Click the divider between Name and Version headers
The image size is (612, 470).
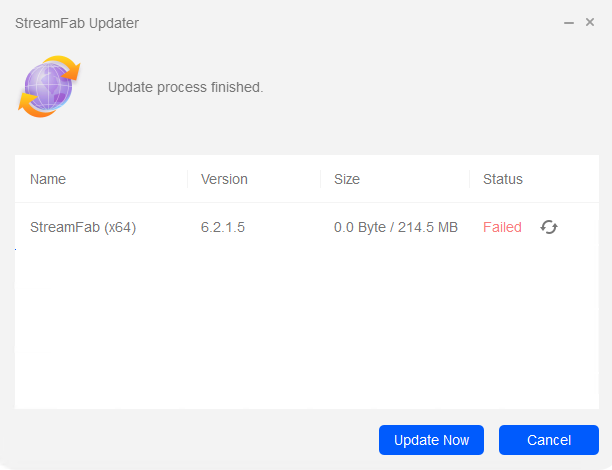187,179
